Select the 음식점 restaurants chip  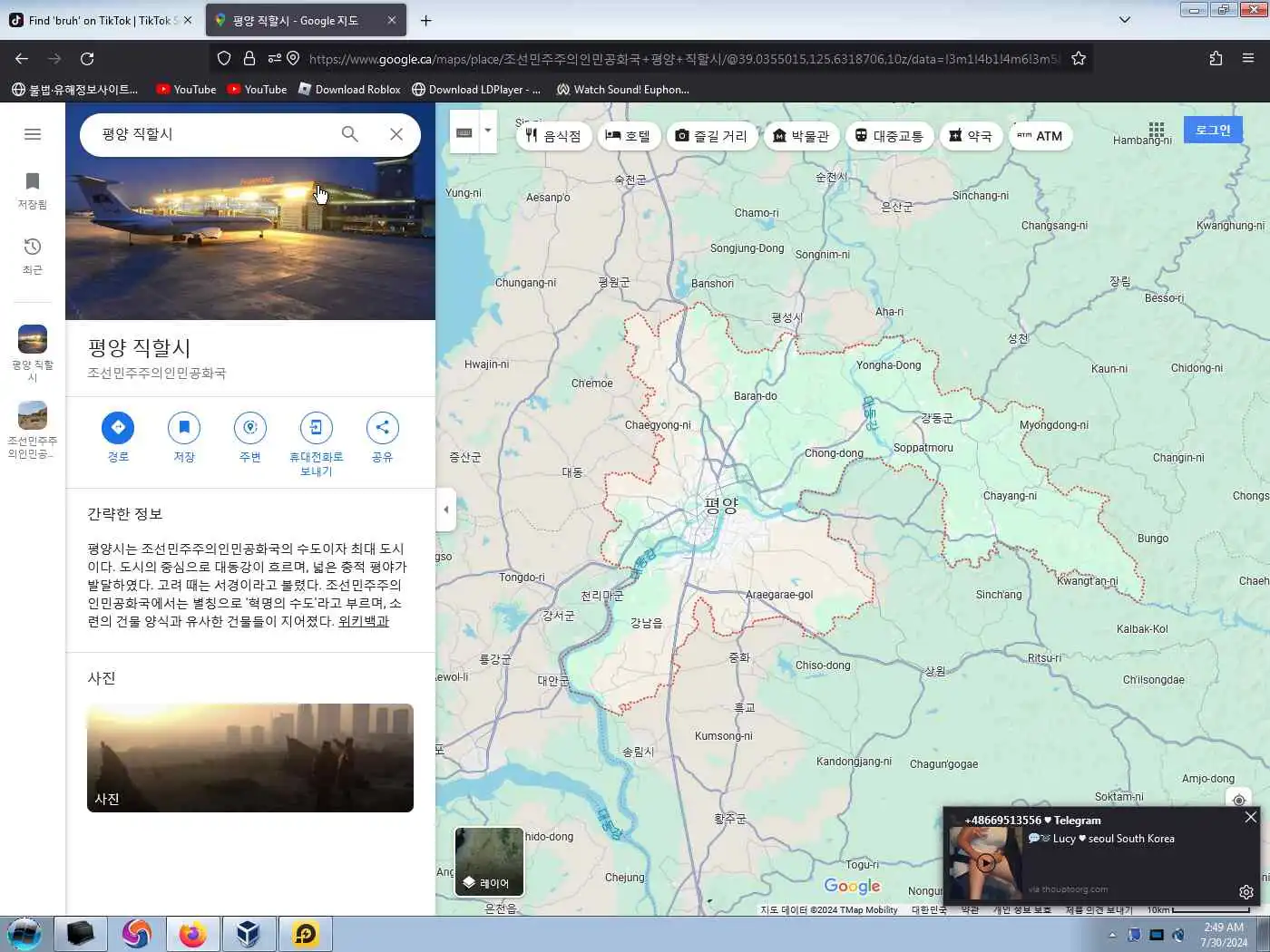(x=554, y=136)
